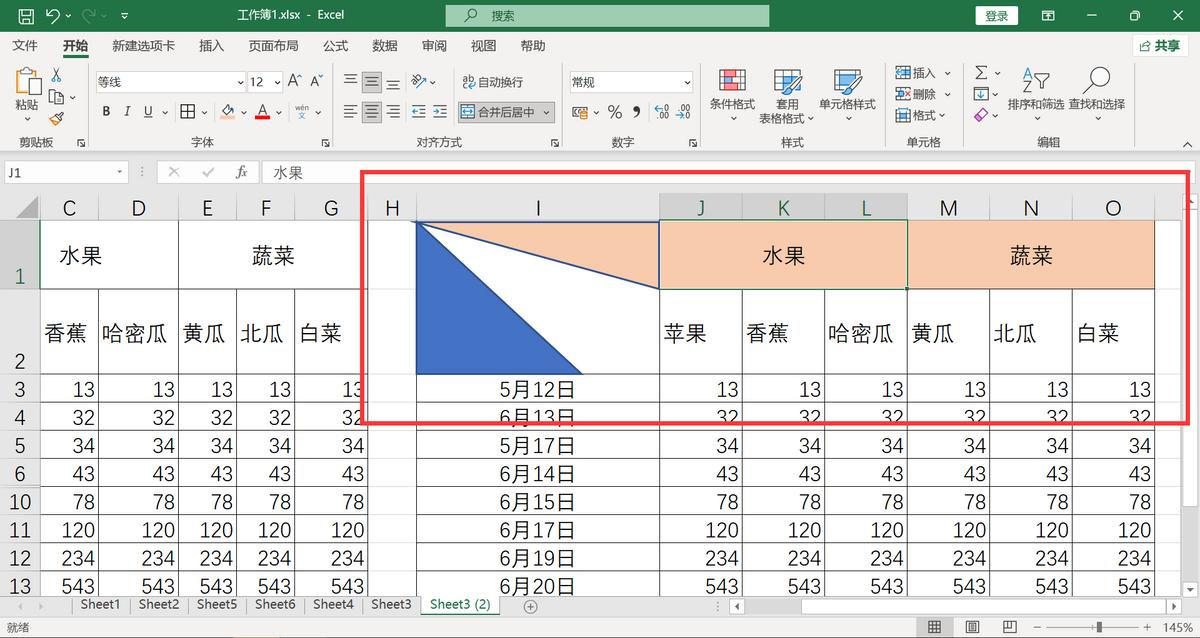Switch to the Sheet6 worksheet tab

(274, 605)
